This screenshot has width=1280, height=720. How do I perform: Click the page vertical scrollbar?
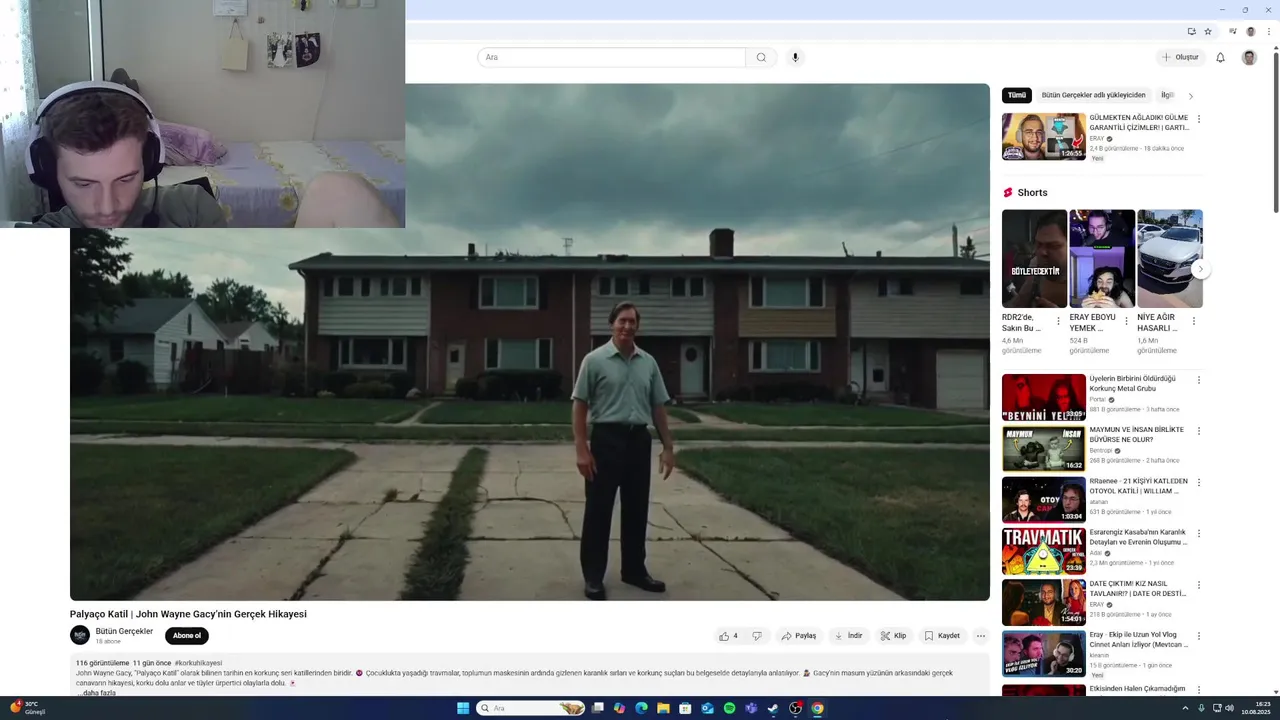[1275, 130]
